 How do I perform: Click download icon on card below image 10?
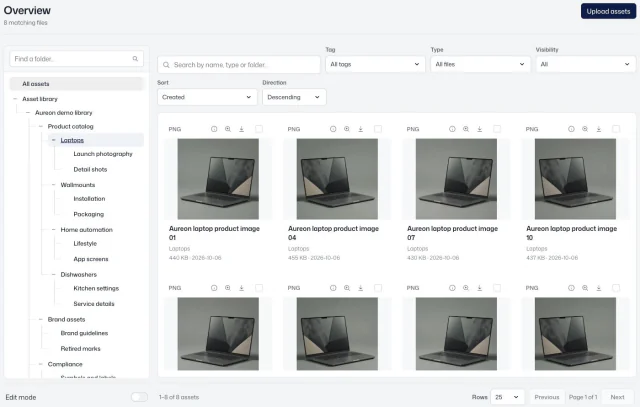tap(599, 288)
